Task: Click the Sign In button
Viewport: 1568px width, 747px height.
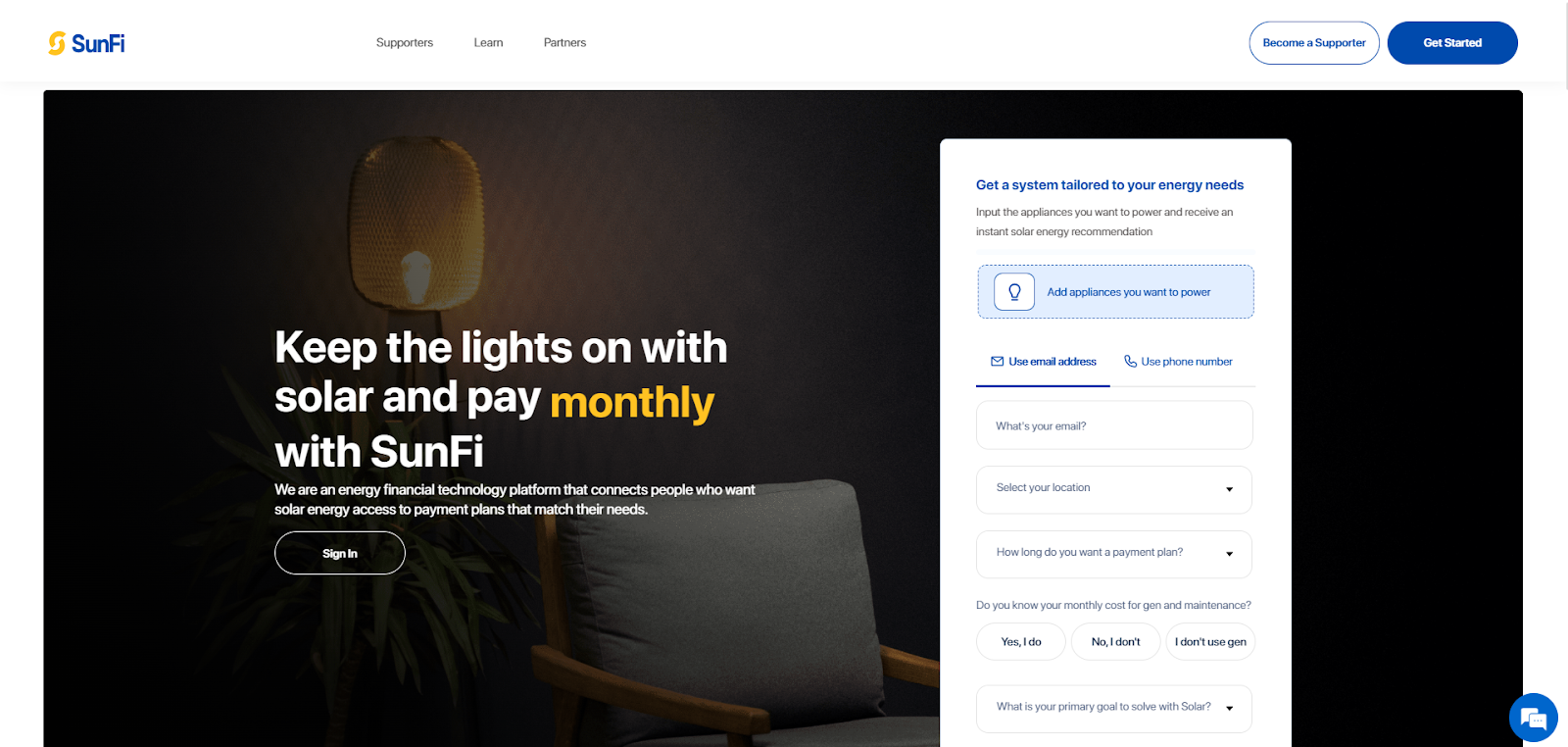Action: pyautogui.click(x=340, y=553)
